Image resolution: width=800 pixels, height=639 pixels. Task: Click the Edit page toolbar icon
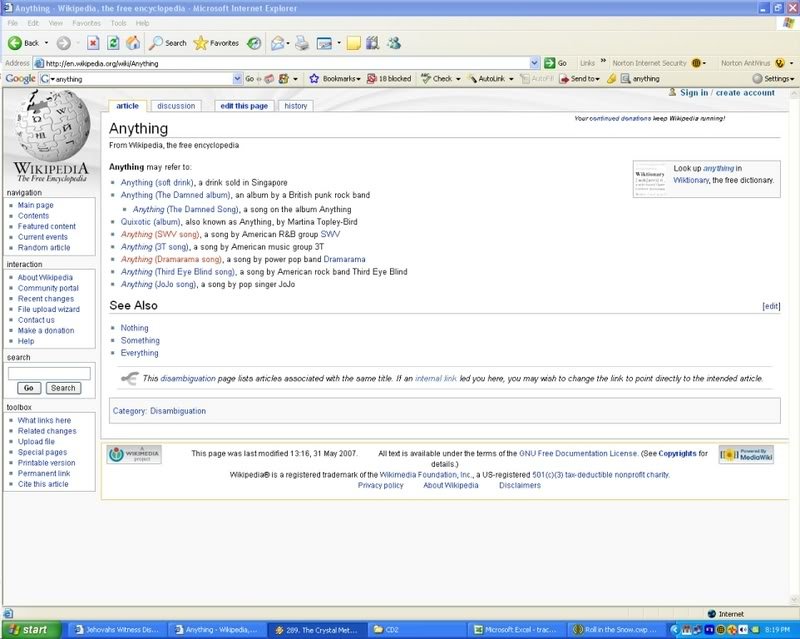pos(324,43)
